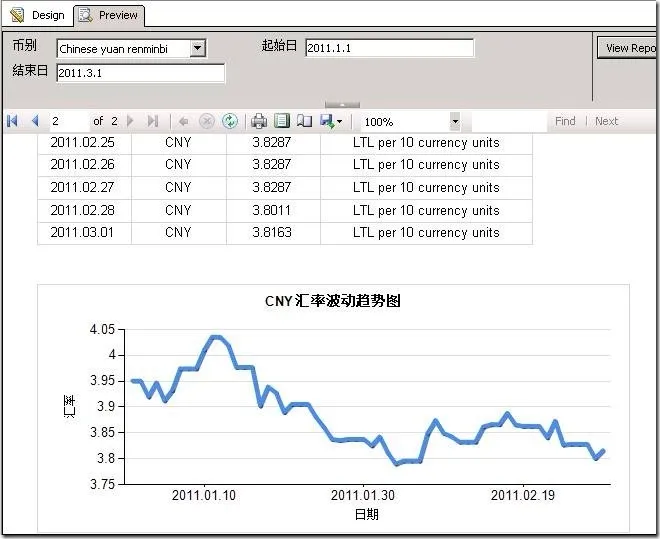The height and width of the screenshot is (539, 660).
Task: Stop report rendering icon
Action: (x=206, y=121)
